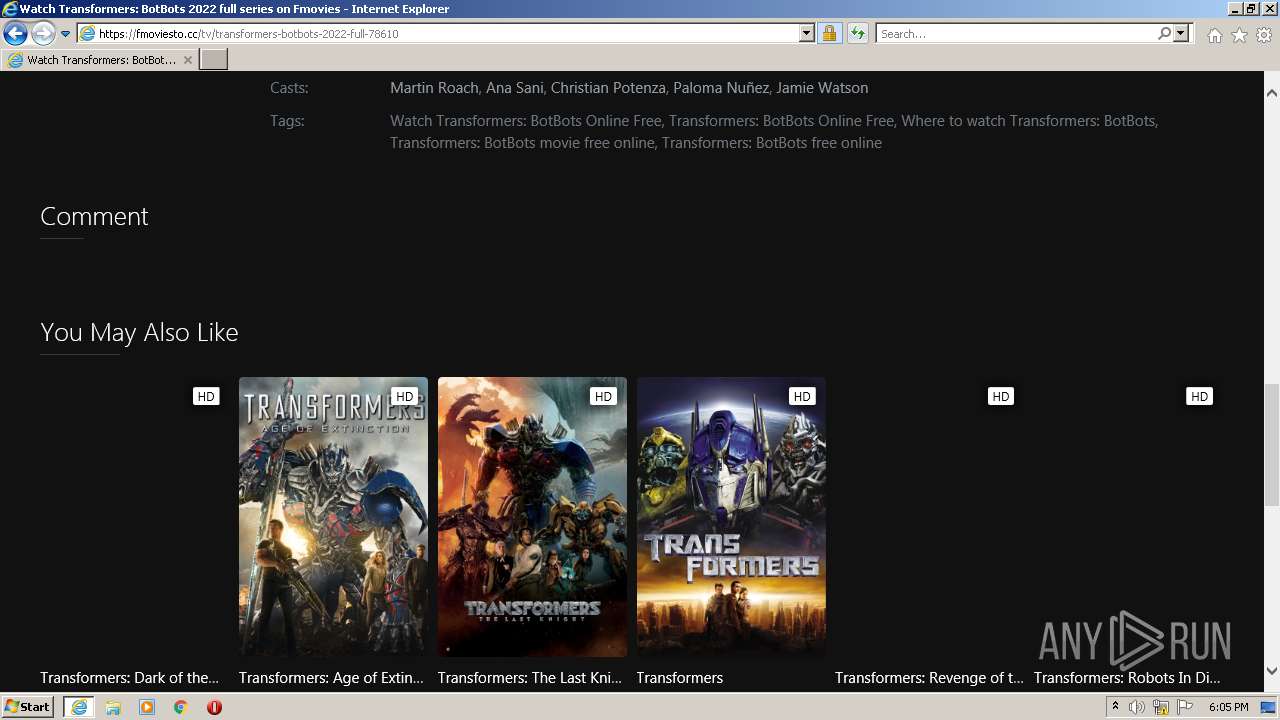Open media player taskbar icon
Screen dimensions: 1280x720
tap(147, 707)
